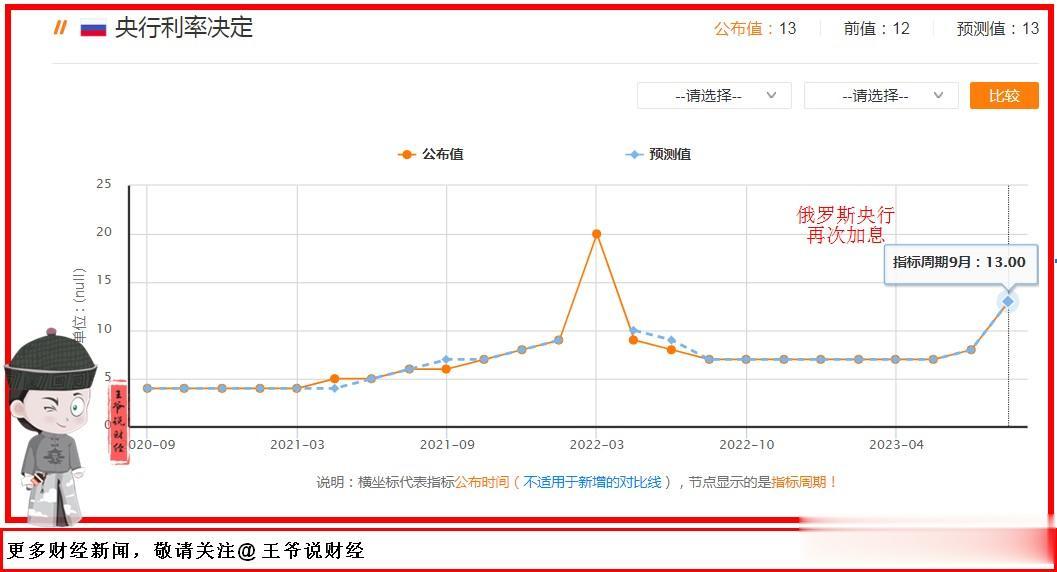Image resolution: width=1057 pixels, height=572 pixels.
Task: Click the 预测值：13 header value
Action: click(x=998, y=28)
